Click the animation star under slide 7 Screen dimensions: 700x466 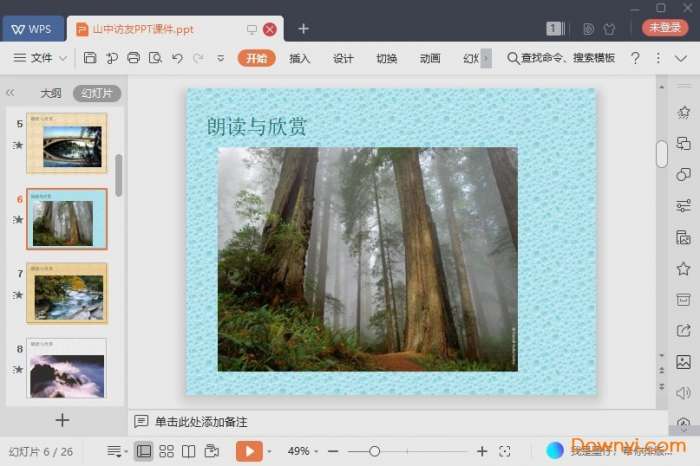click(18, 295)
